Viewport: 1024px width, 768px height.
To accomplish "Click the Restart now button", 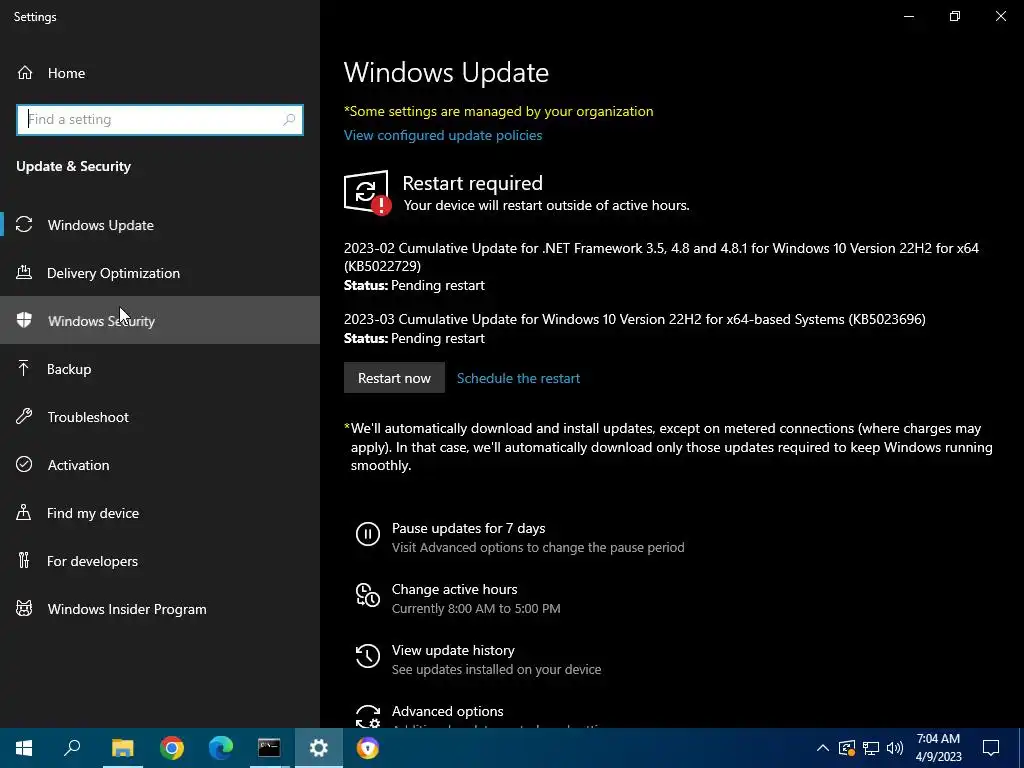I will (x=394, y=377).
